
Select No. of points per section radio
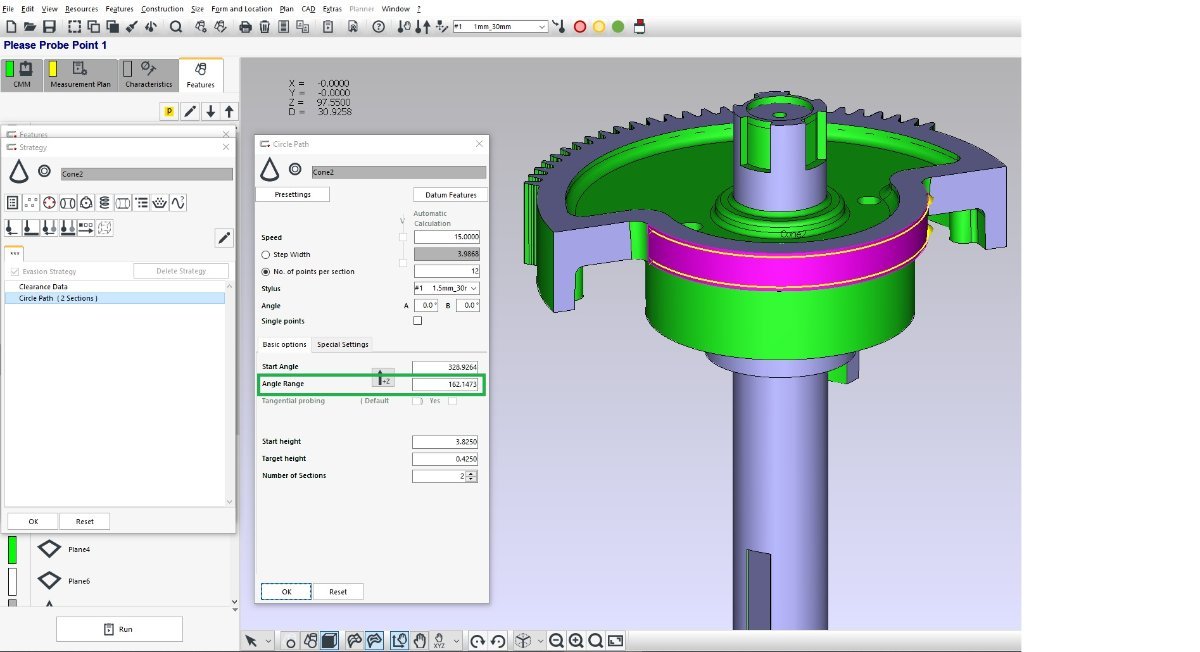click(x=265, y=271)
